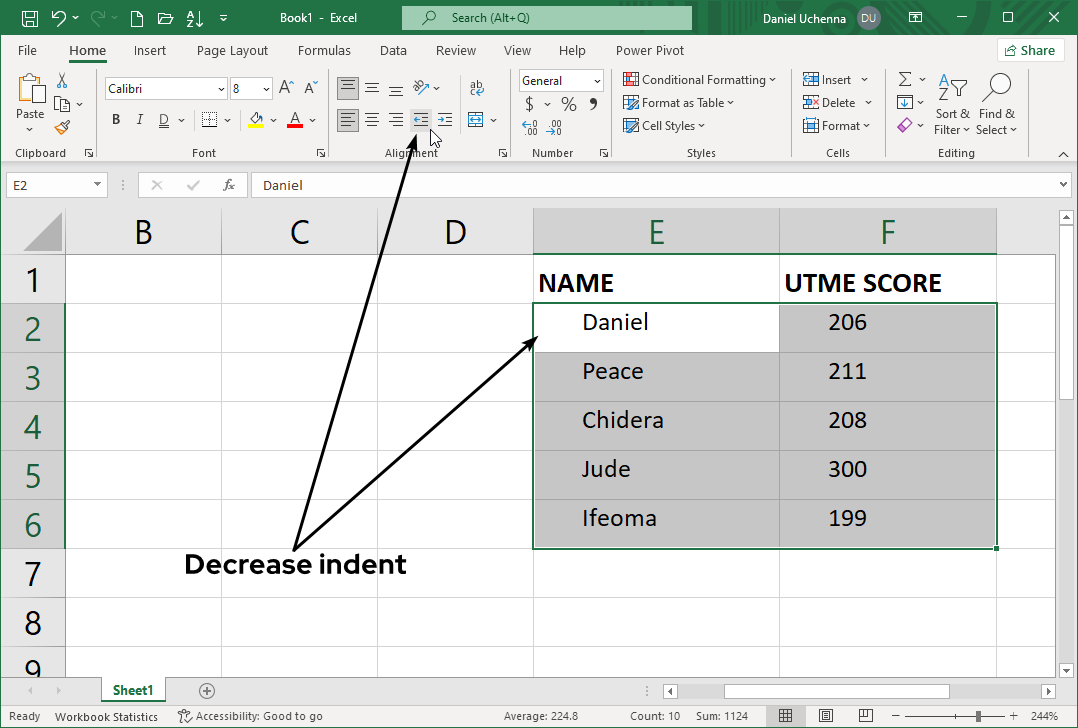
Task: Open Conditional Formatting options
Action: (699, 79)
